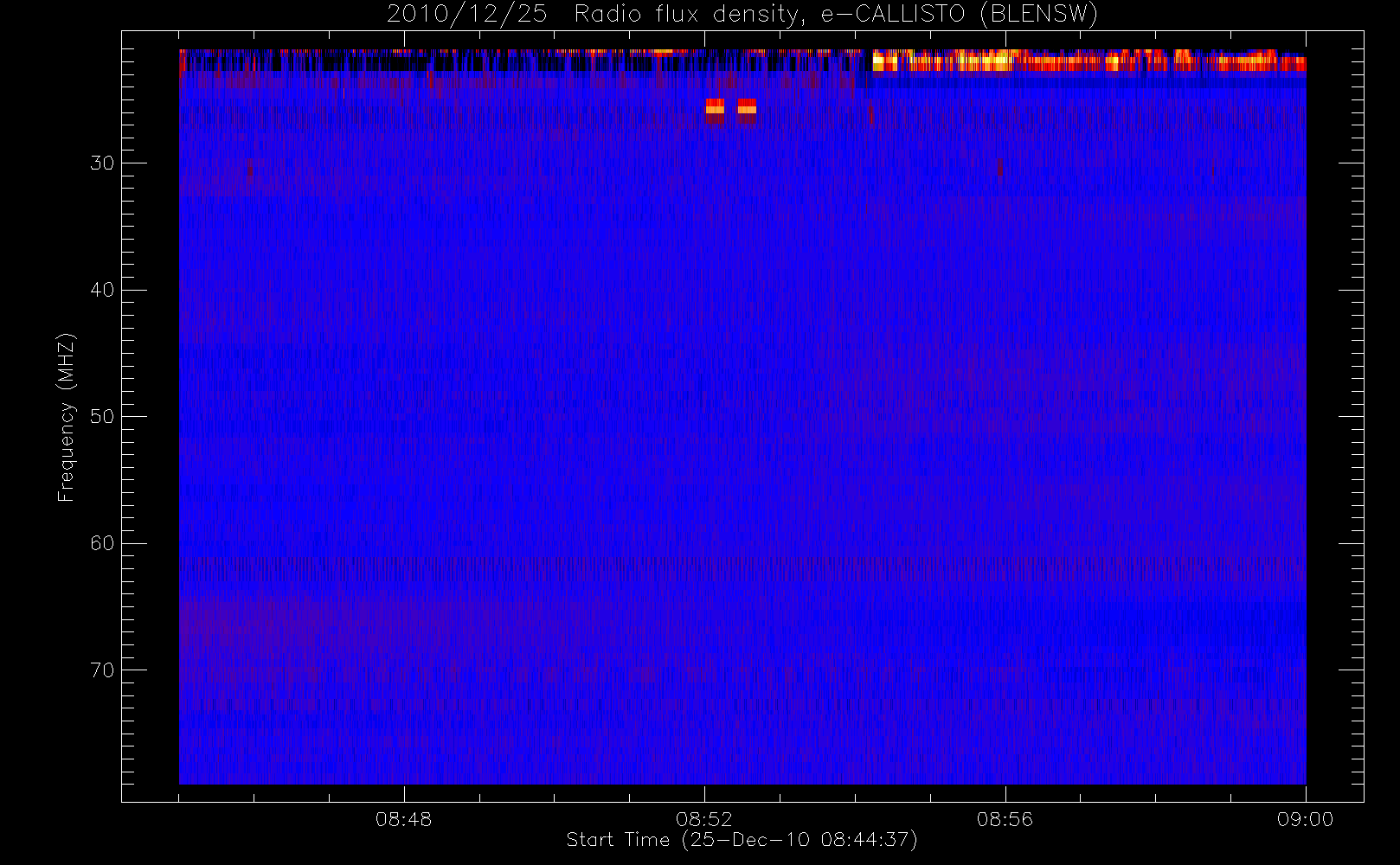The height and width of the screenshot is (865, 1400).
Task: Click the 08:48 time tick label
Action: coord(403,819)
